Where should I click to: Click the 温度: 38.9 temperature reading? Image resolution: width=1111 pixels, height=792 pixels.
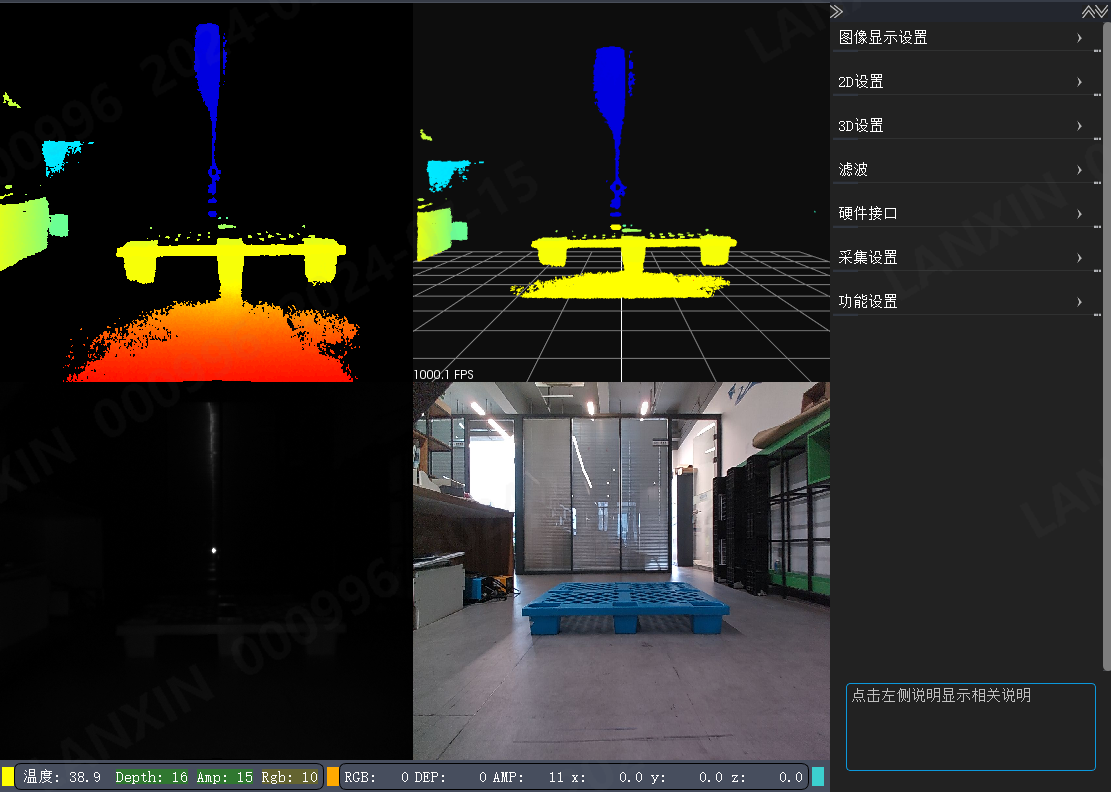(x=62, y=777)
